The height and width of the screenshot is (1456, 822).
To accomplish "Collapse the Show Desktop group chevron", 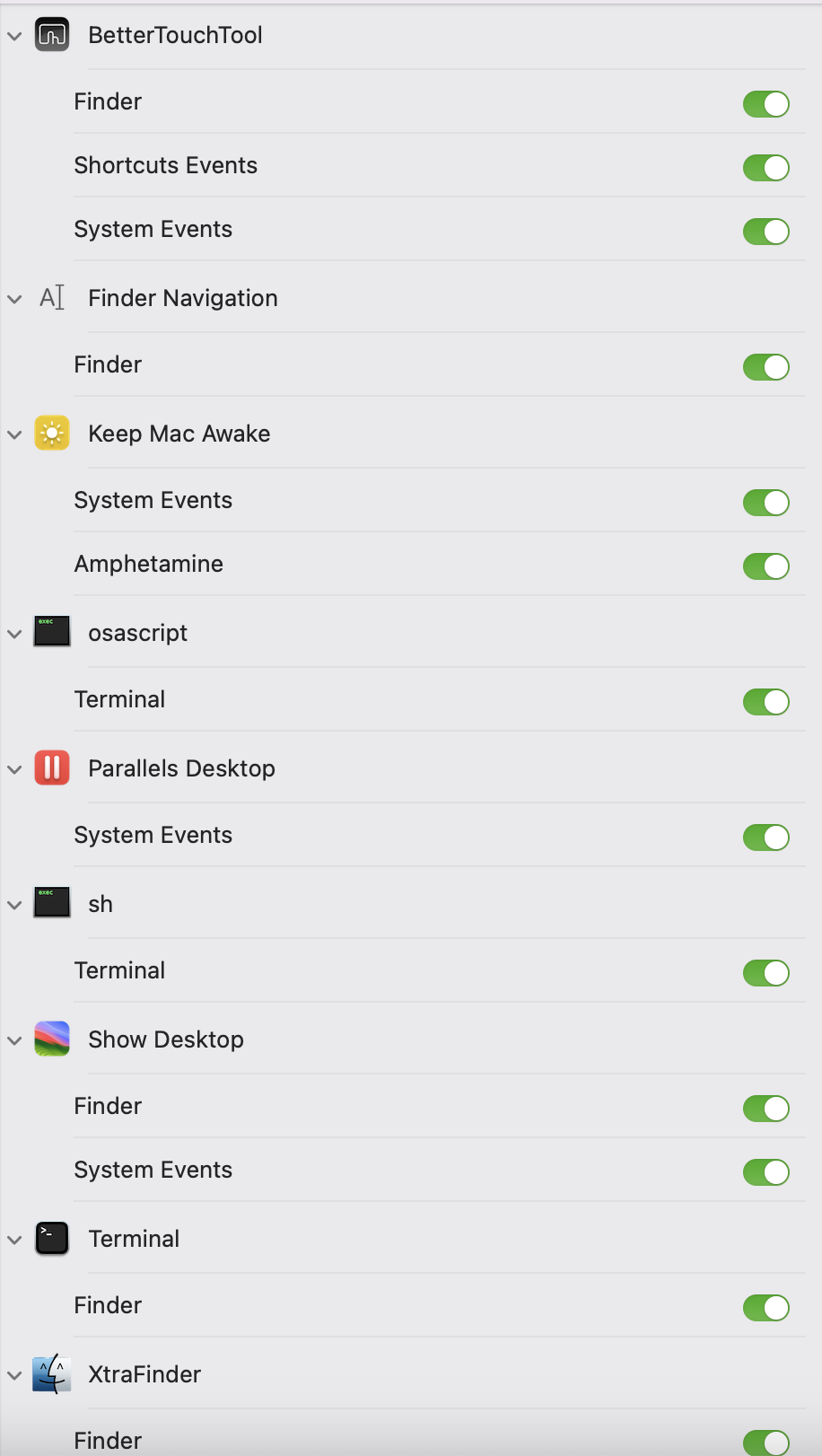I will point(14,1041).
